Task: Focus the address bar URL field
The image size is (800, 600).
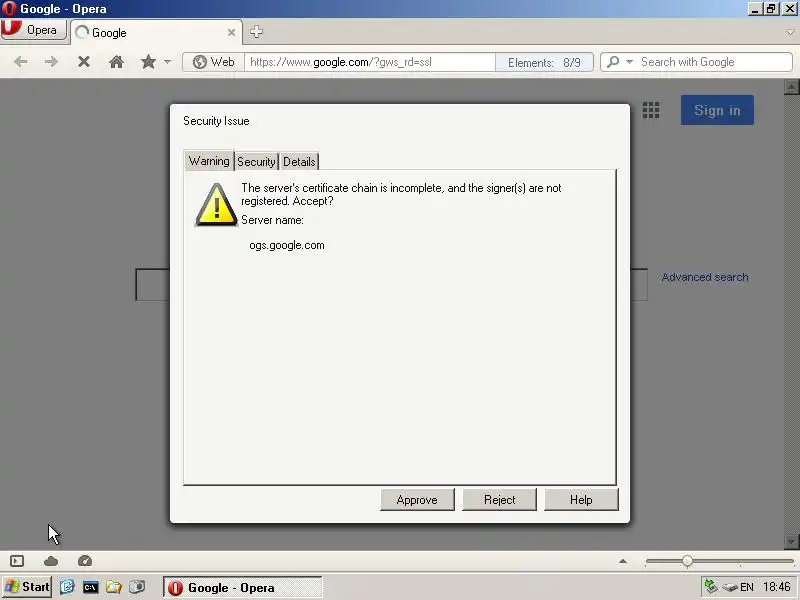Action: click(369, 62)
